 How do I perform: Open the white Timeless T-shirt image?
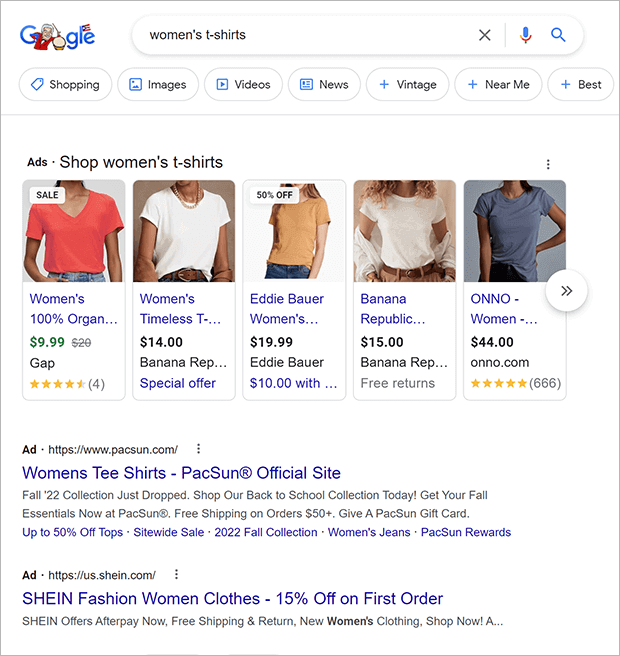184,231
